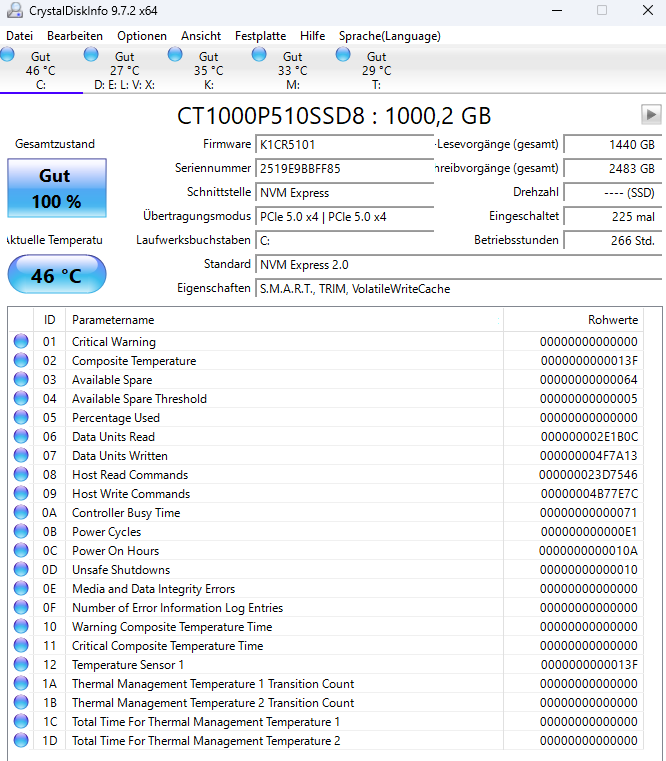This screenshot has height=761, width=666.
Task: Click the power-on count value 225 mal
Action: pos(613,216)
